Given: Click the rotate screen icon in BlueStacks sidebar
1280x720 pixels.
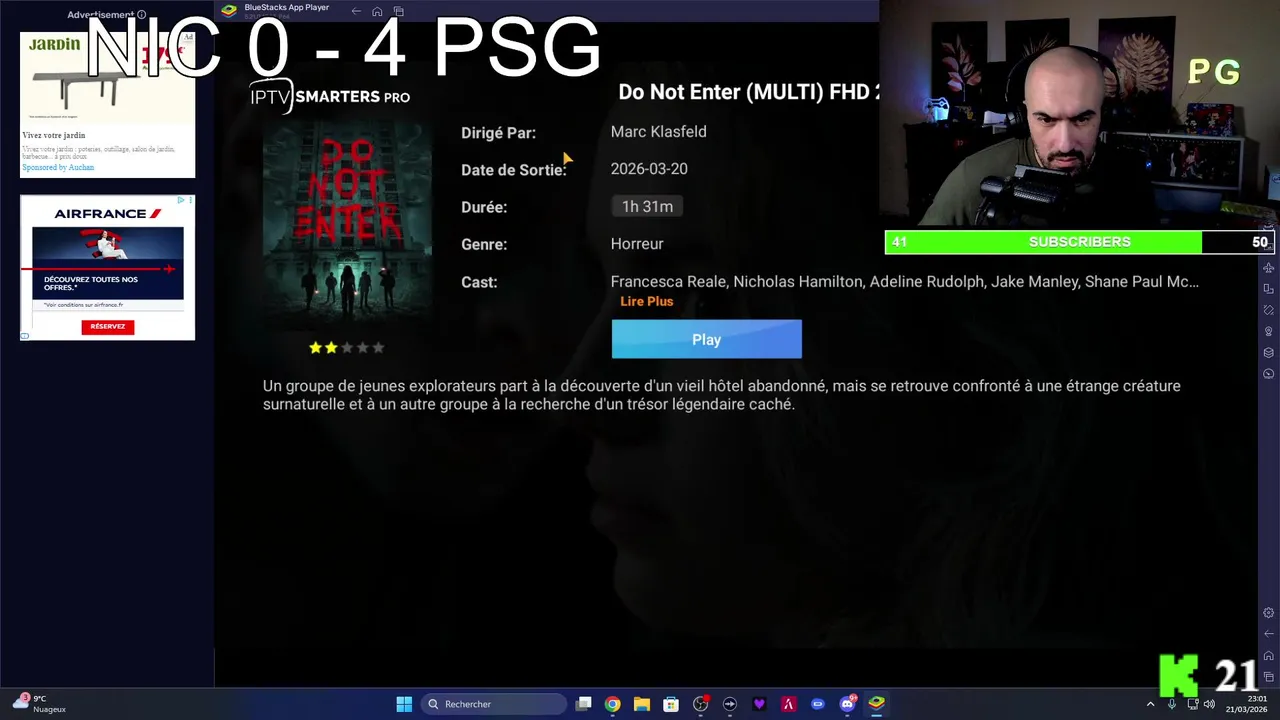Looking at the screenshot, I should click(x=1269, y=310).
